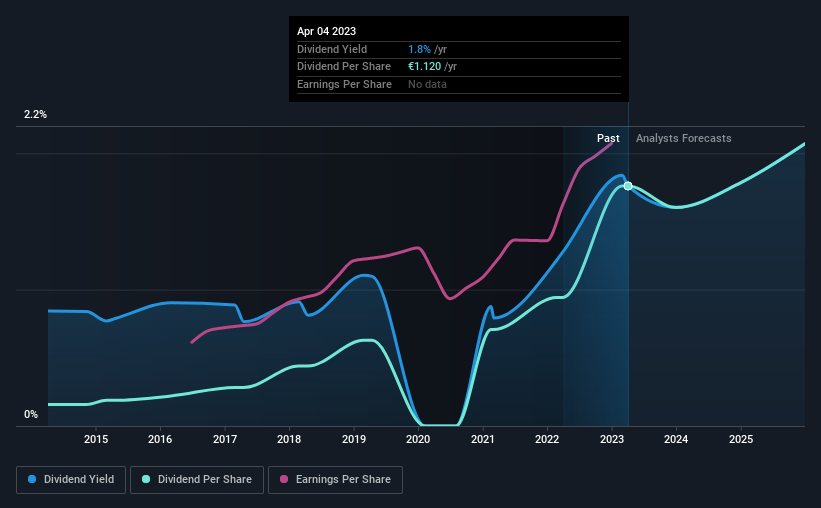The width and height of the screenshot is (821, 508).
Task: Select the 2015 label on the x-axis
Action: [x=96, y=439]
